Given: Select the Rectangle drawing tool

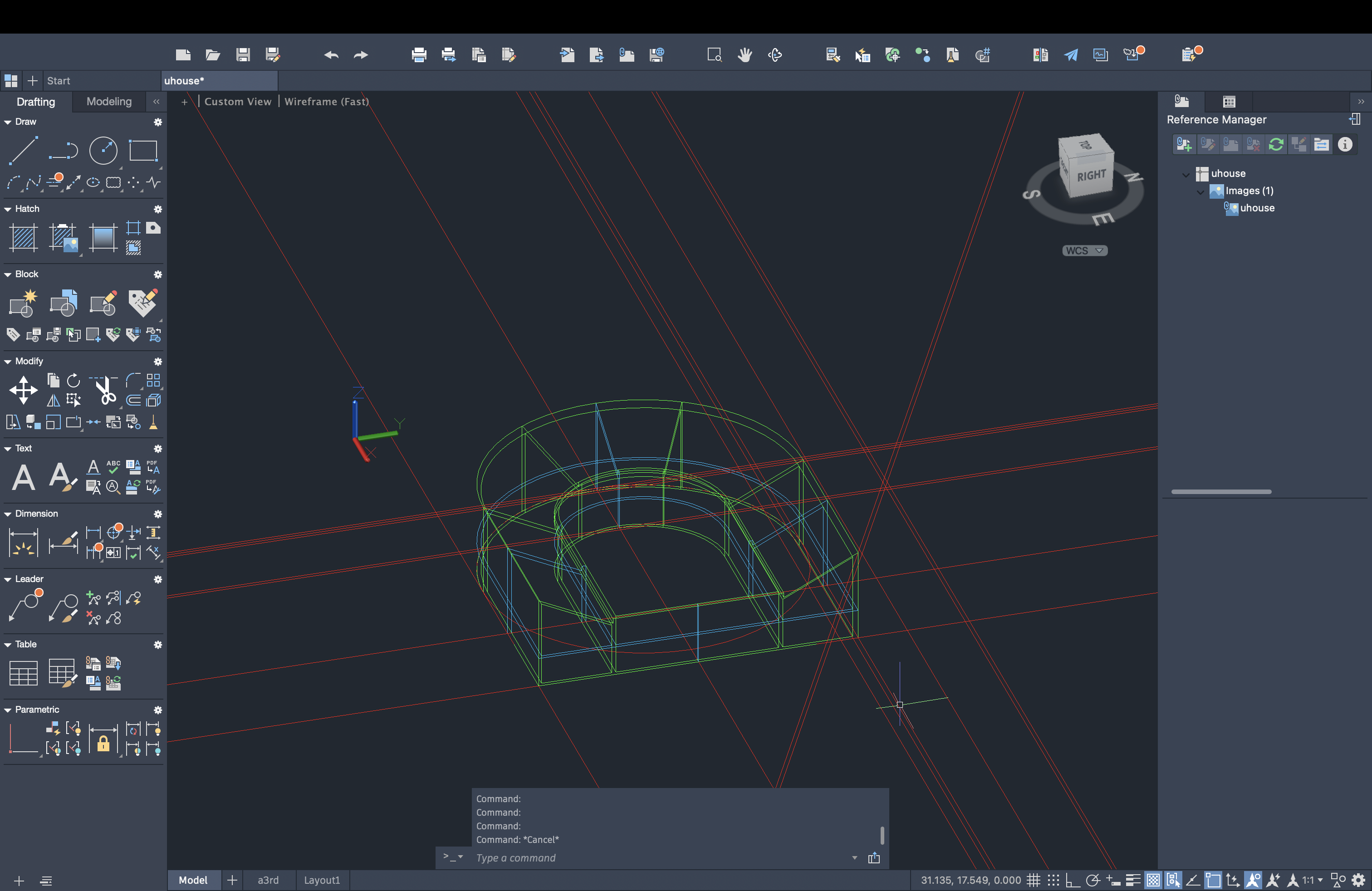Looking at the screenshot, I should click(143, 151).
